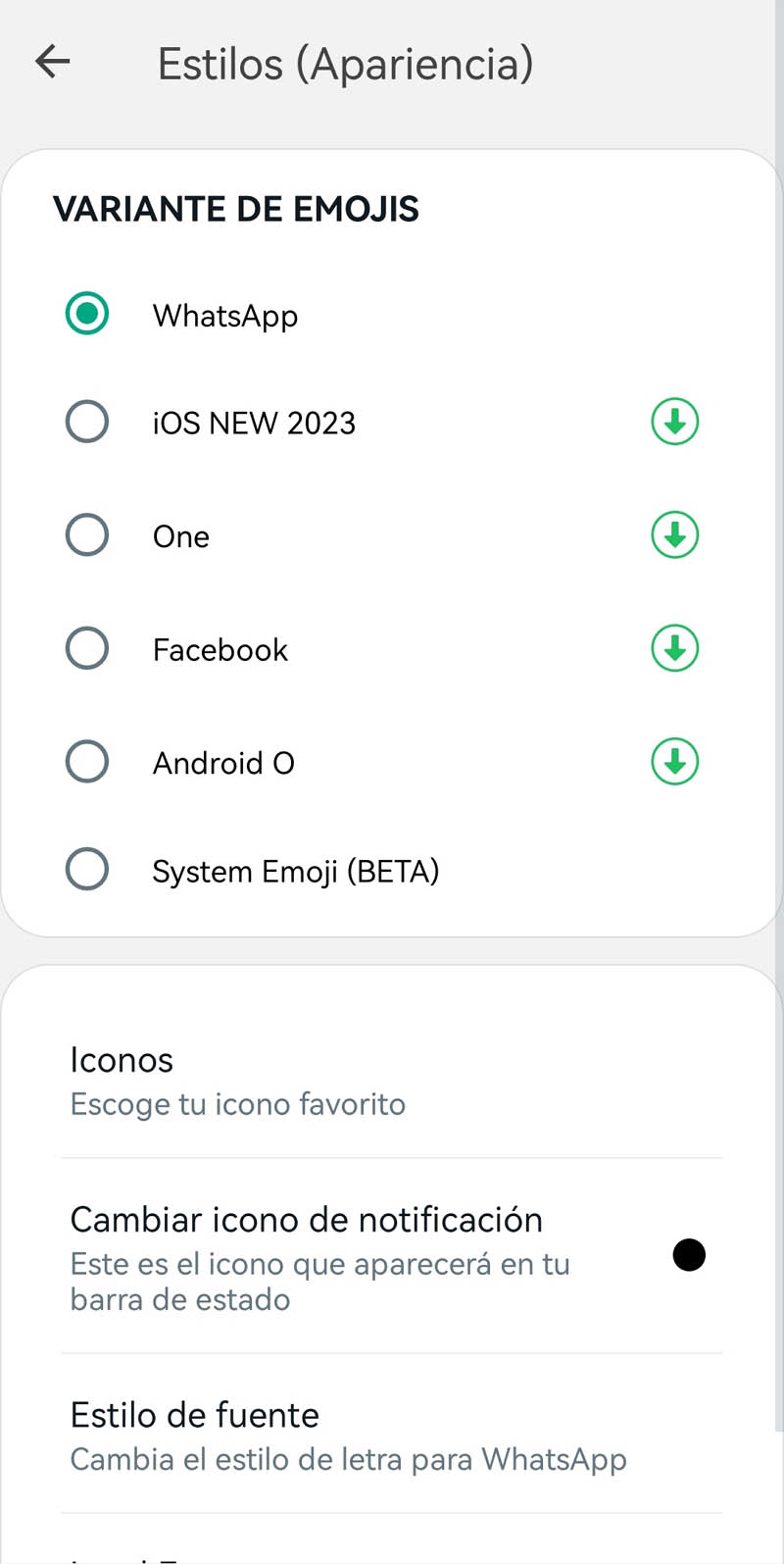Download the iOS NEW 2023 emoji pack
The width and height of the screenshot is (784, 1564).
click(x=674, y=423)
